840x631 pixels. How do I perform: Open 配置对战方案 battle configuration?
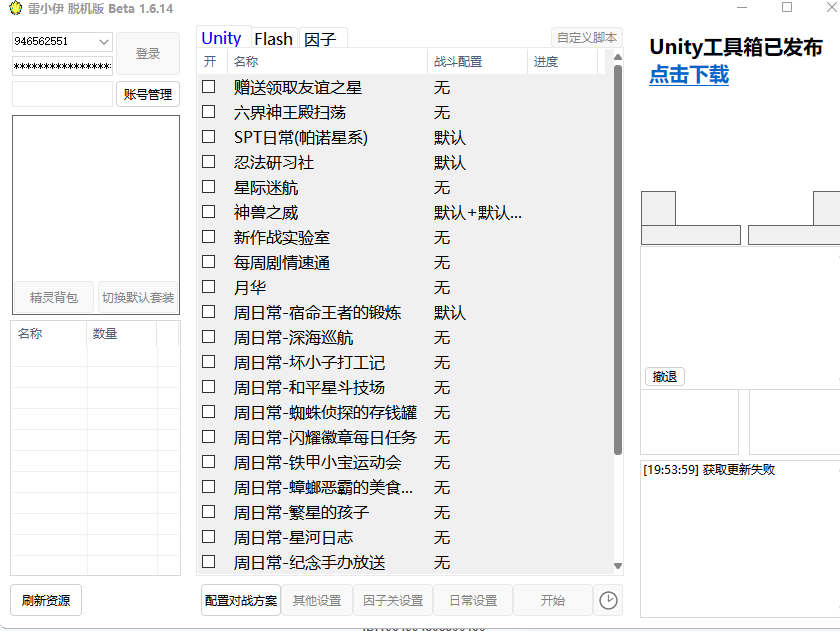click(x=240, y=600)
